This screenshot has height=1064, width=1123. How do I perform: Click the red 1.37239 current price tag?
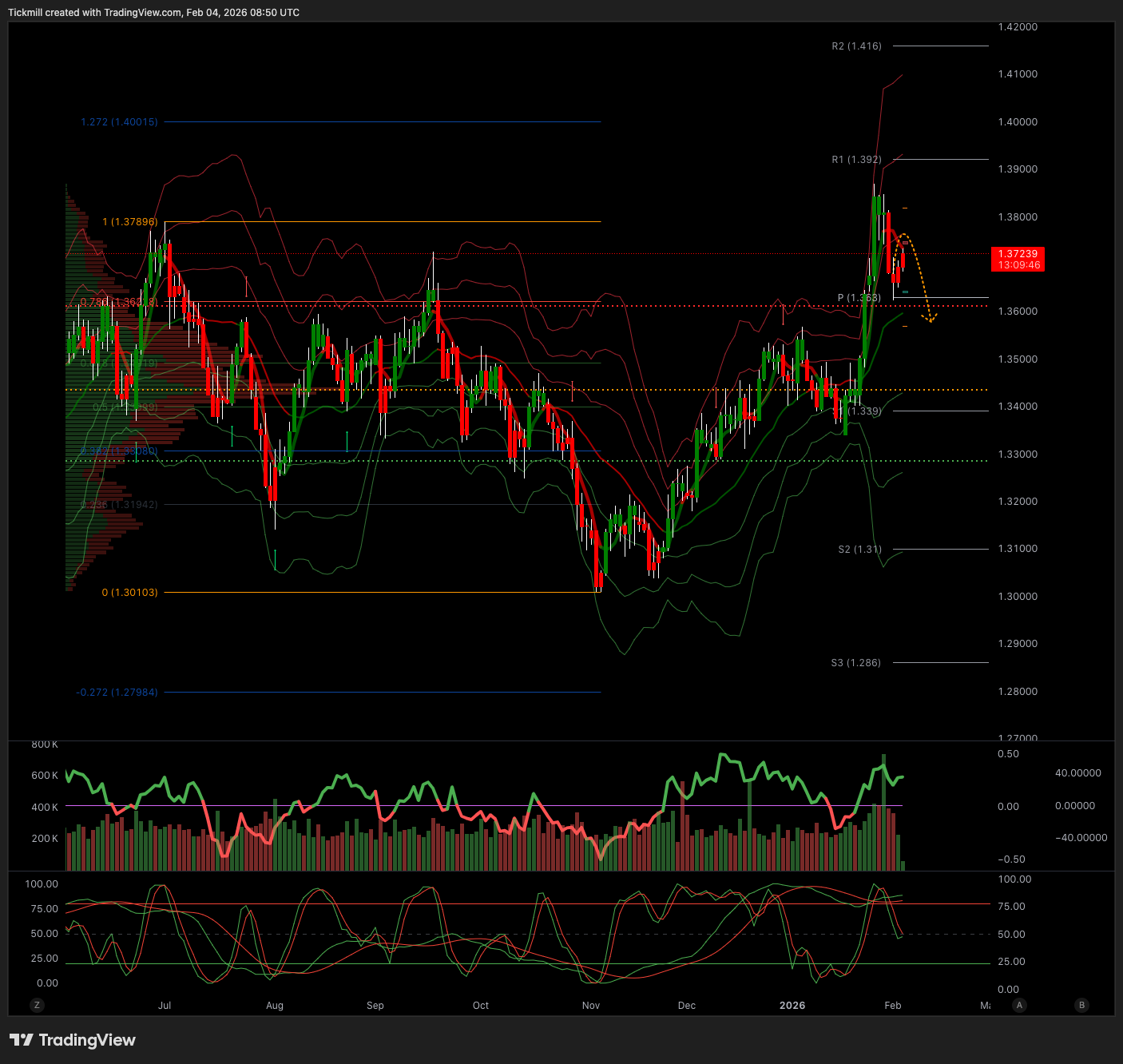click(x=1017, y=259)
